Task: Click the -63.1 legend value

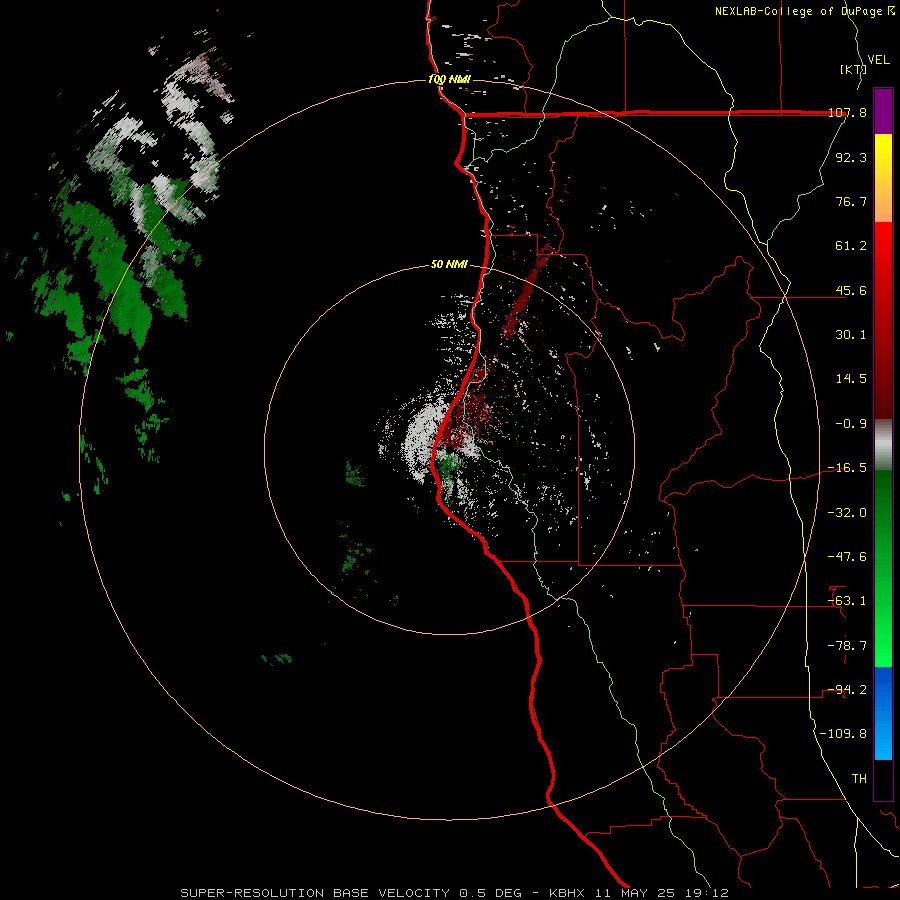Action: point(847,601)
